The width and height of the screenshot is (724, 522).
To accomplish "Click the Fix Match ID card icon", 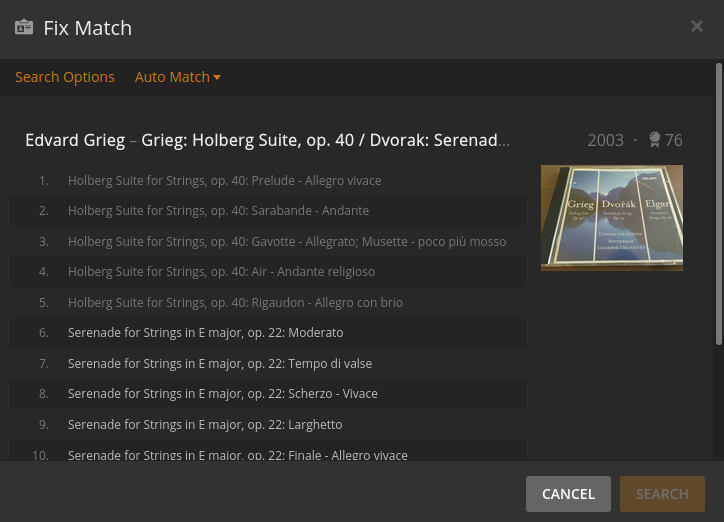I will click(x=24, y=27).
